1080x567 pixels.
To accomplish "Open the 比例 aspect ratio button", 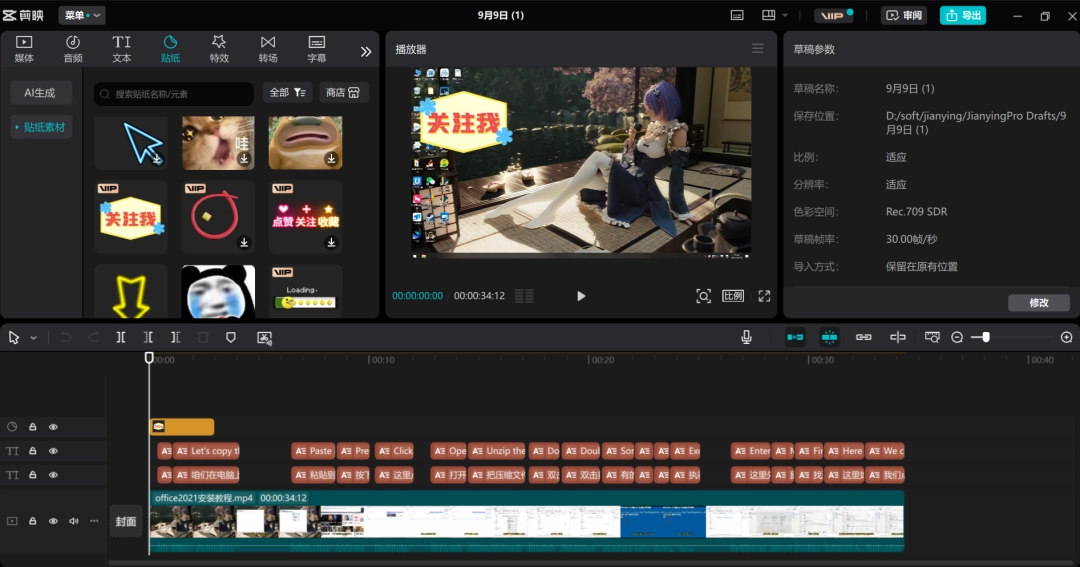I will pyautogui.click(x=733, y=296).
